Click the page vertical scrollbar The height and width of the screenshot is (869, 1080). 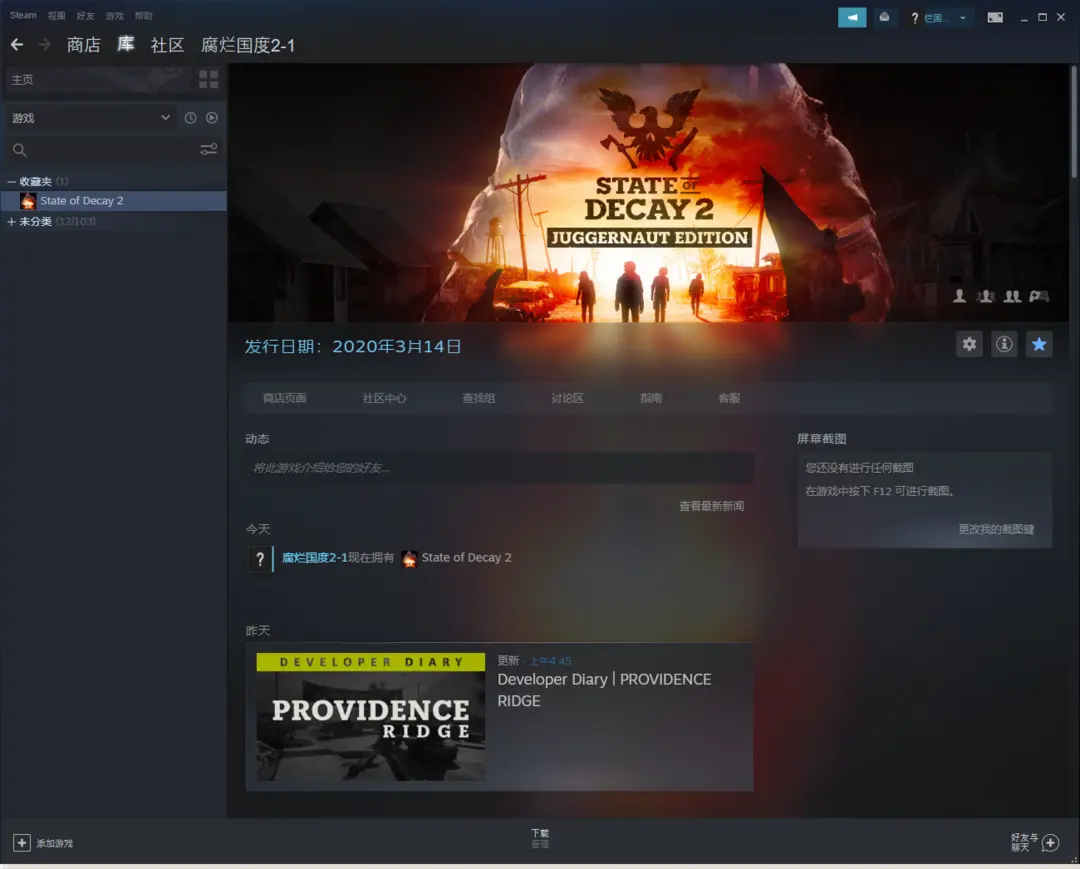coord(1073,121)
